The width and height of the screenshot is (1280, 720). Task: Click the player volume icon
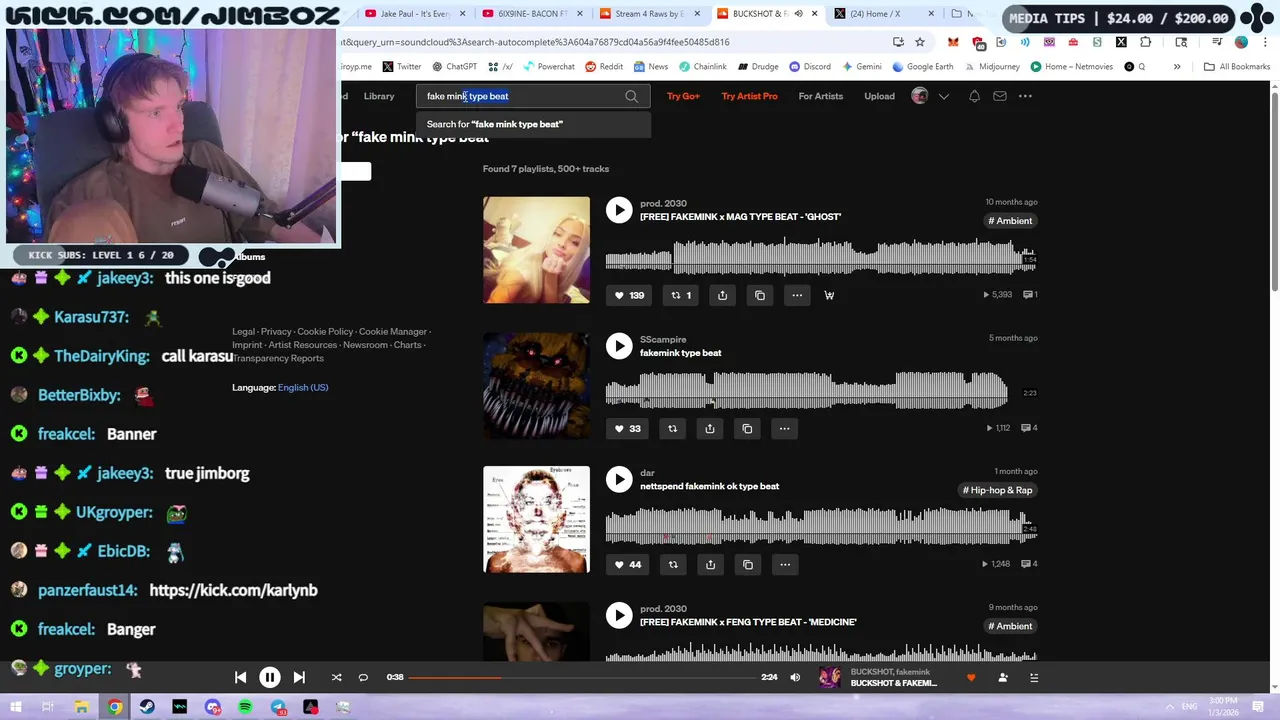pos(795,677)
